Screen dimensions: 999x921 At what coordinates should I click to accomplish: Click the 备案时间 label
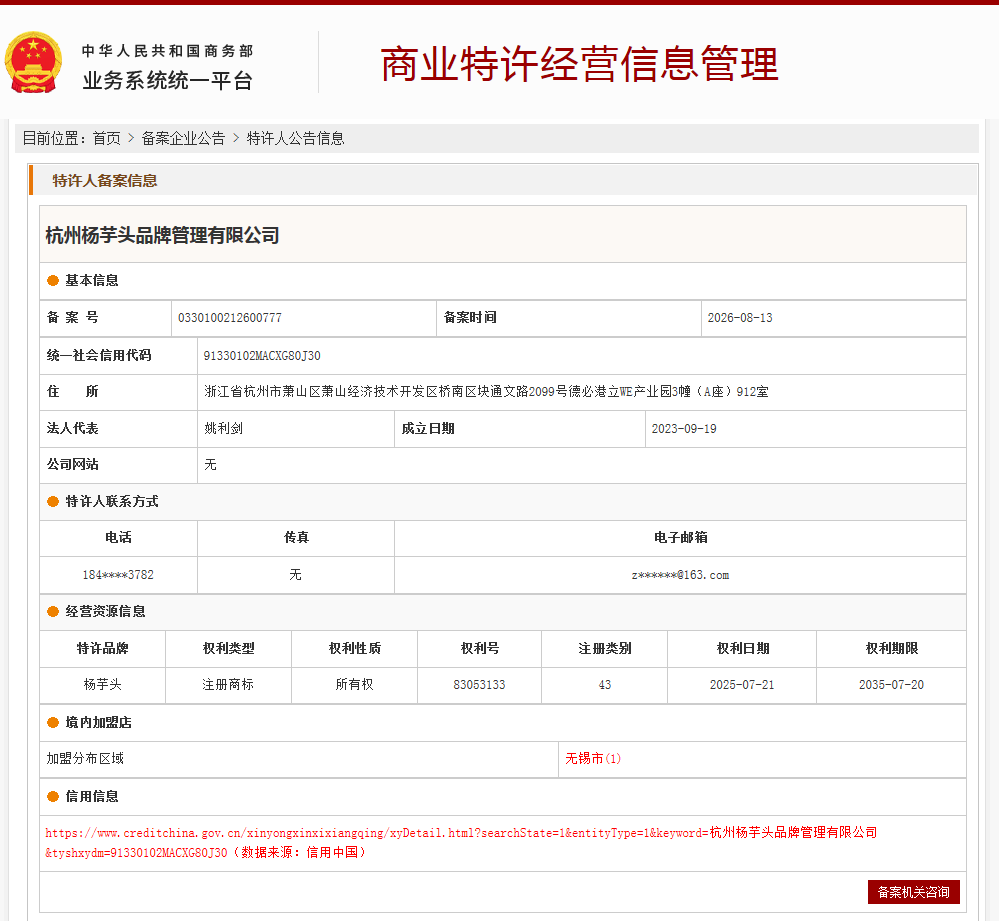click(470, 317)
